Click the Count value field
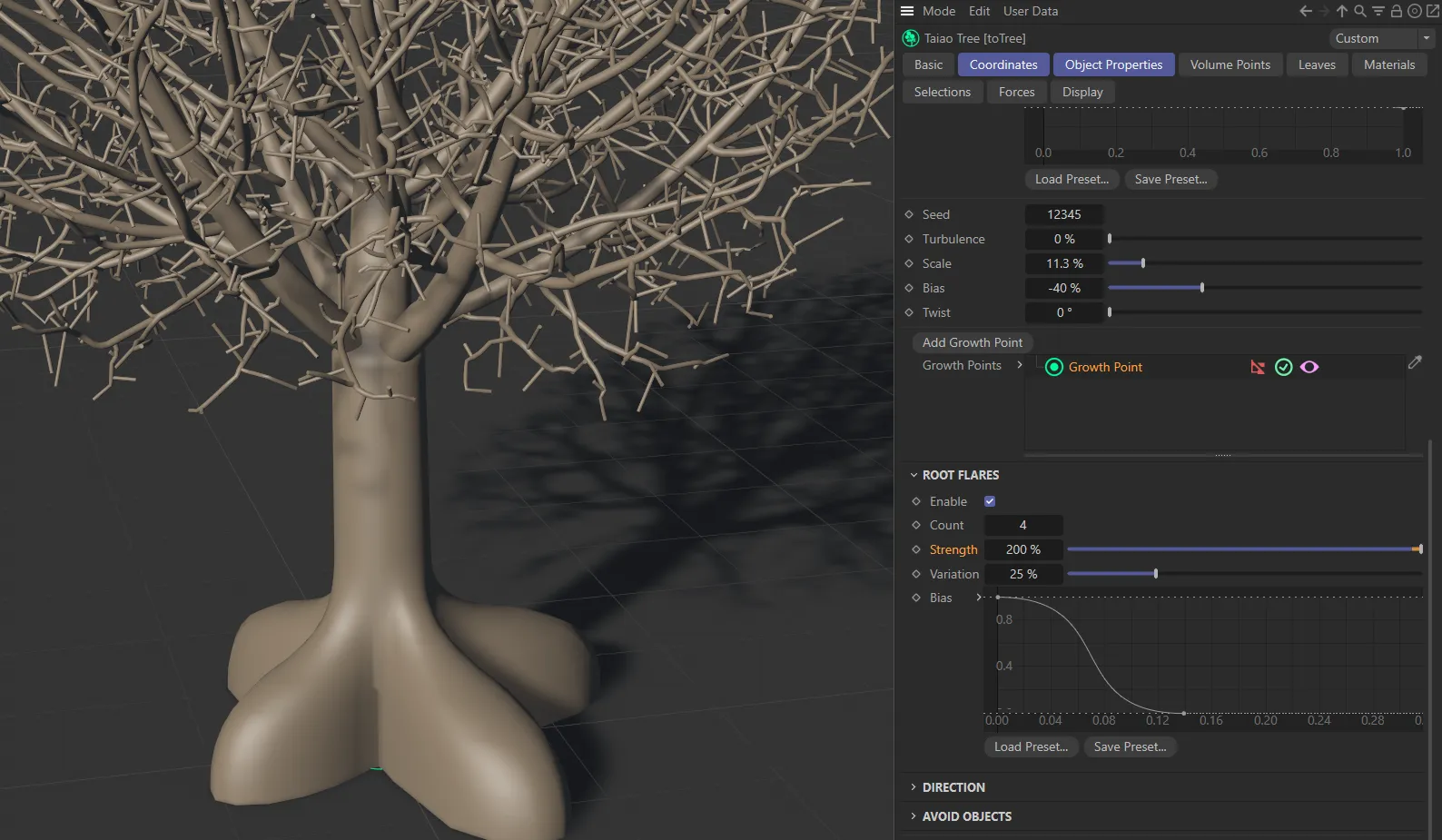Viewport: 1442px width, 840px height. tap(1023, 525)
